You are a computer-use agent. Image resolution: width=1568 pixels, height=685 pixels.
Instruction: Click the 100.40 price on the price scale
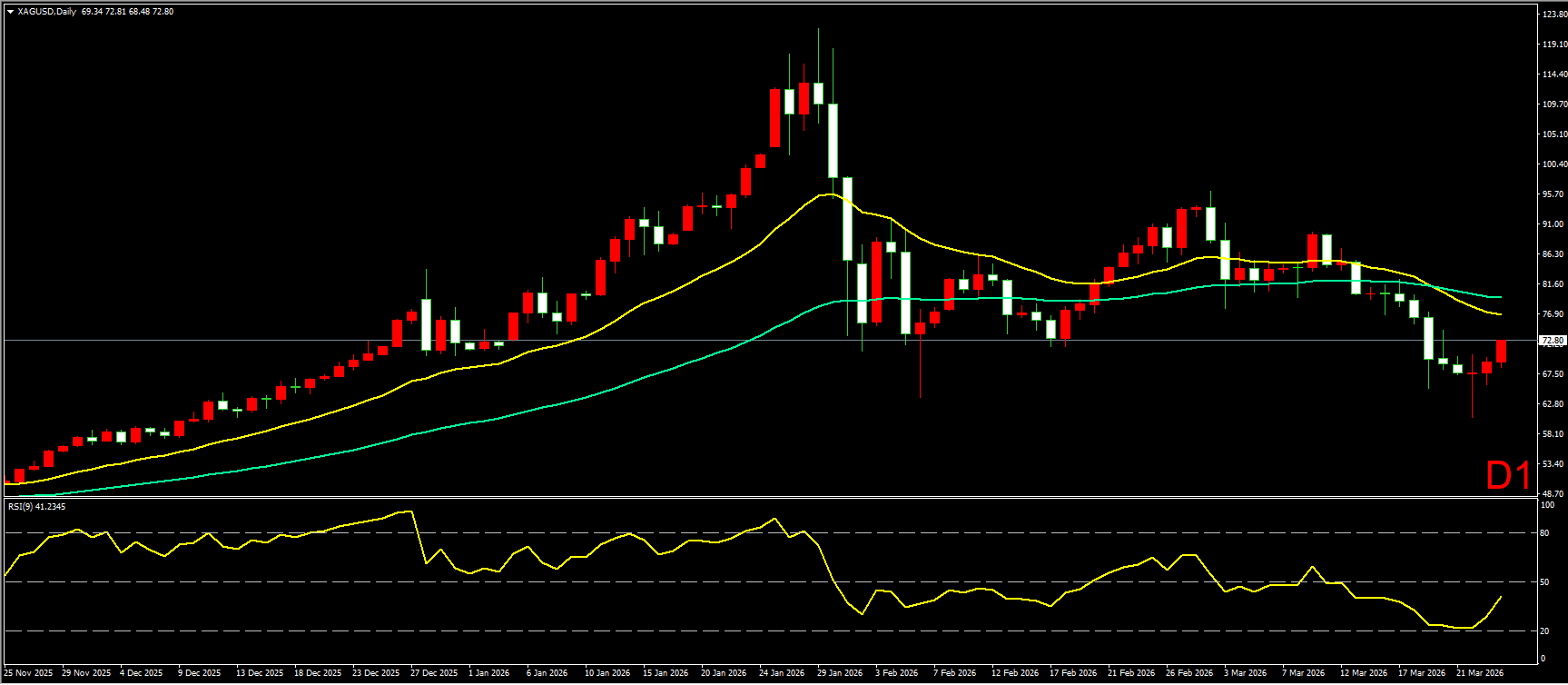[x=1553, y=164]
